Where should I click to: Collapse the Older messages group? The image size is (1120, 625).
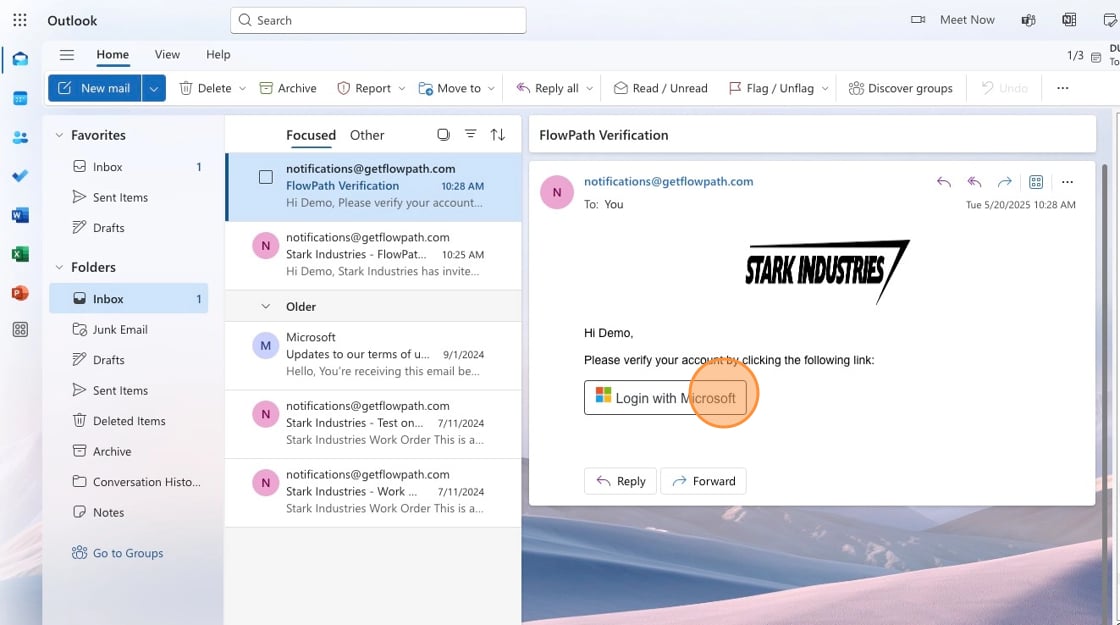coord(266,306)
